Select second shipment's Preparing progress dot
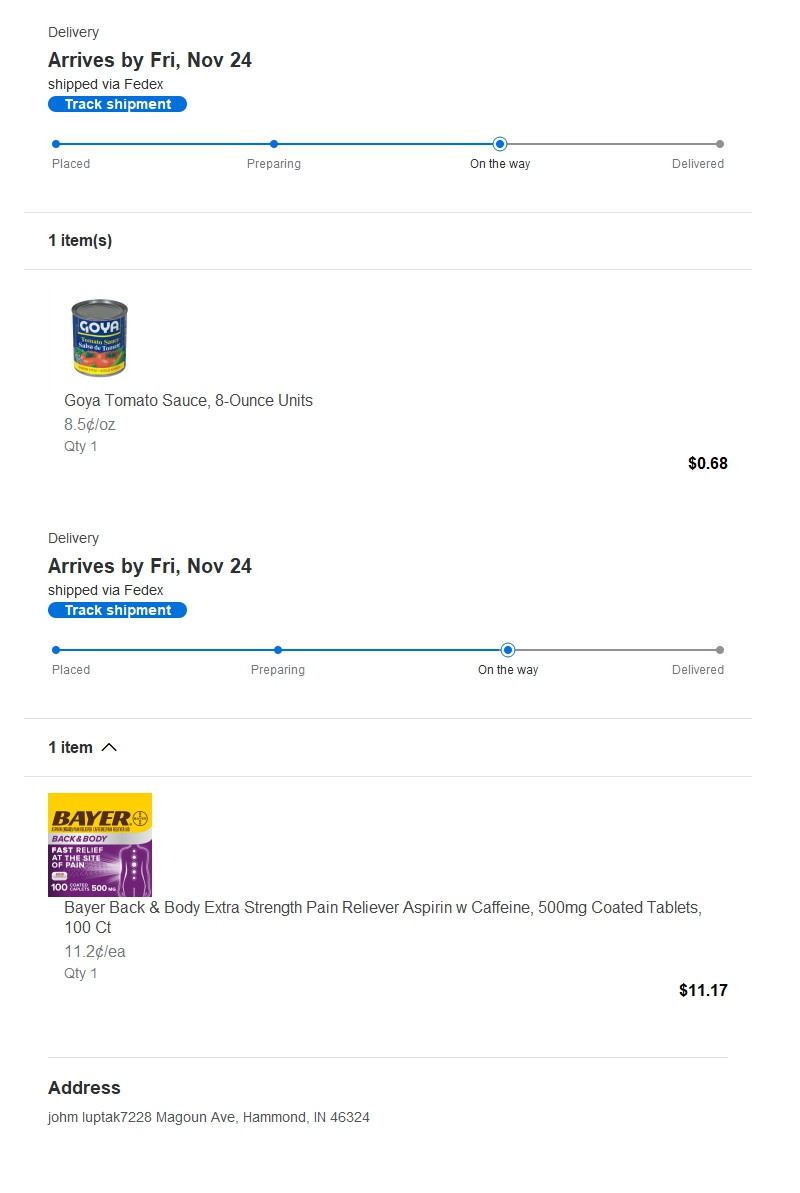The height and width of the screenshot is (1193, 800). 278,650
